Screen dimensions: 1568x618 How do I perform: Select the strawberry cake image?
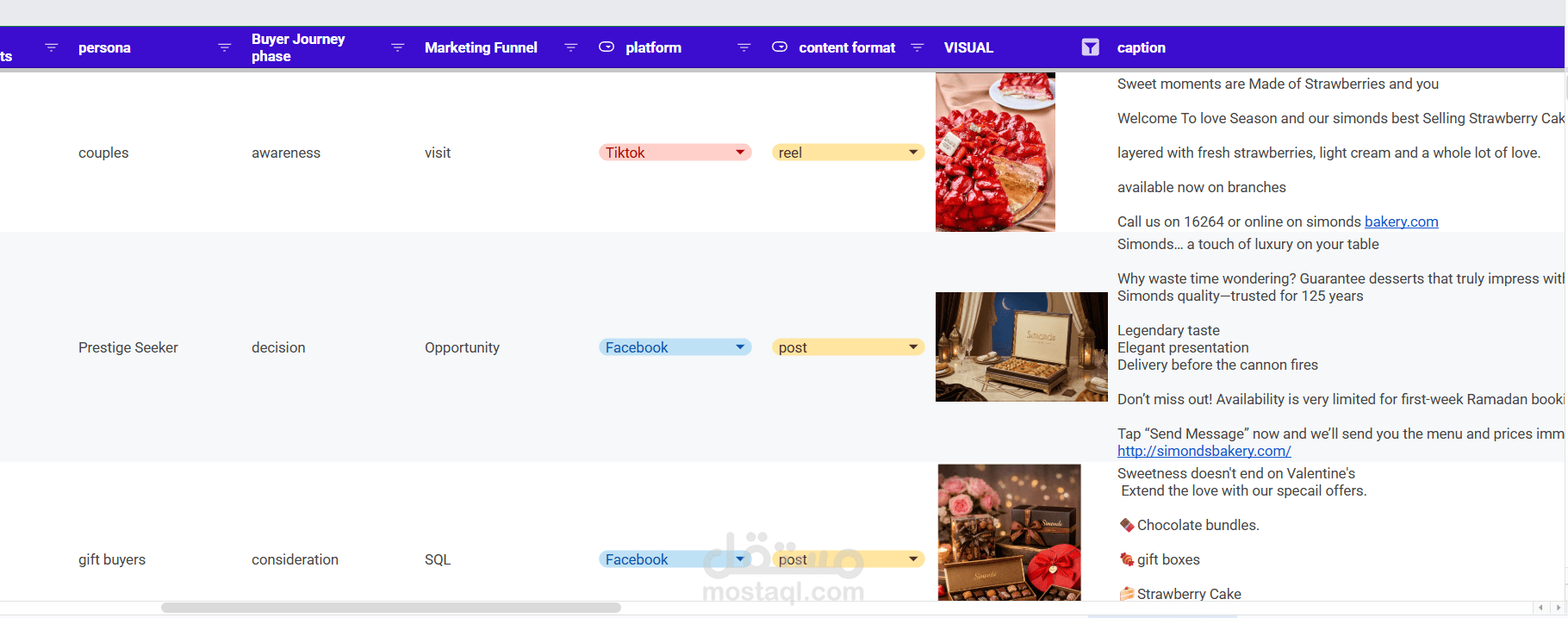coord(995,152)
